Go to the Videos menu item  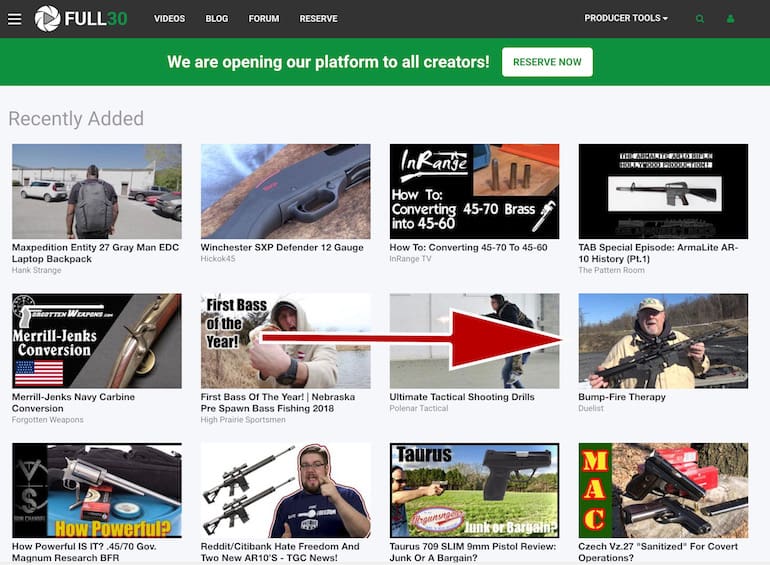pos(169,19)
